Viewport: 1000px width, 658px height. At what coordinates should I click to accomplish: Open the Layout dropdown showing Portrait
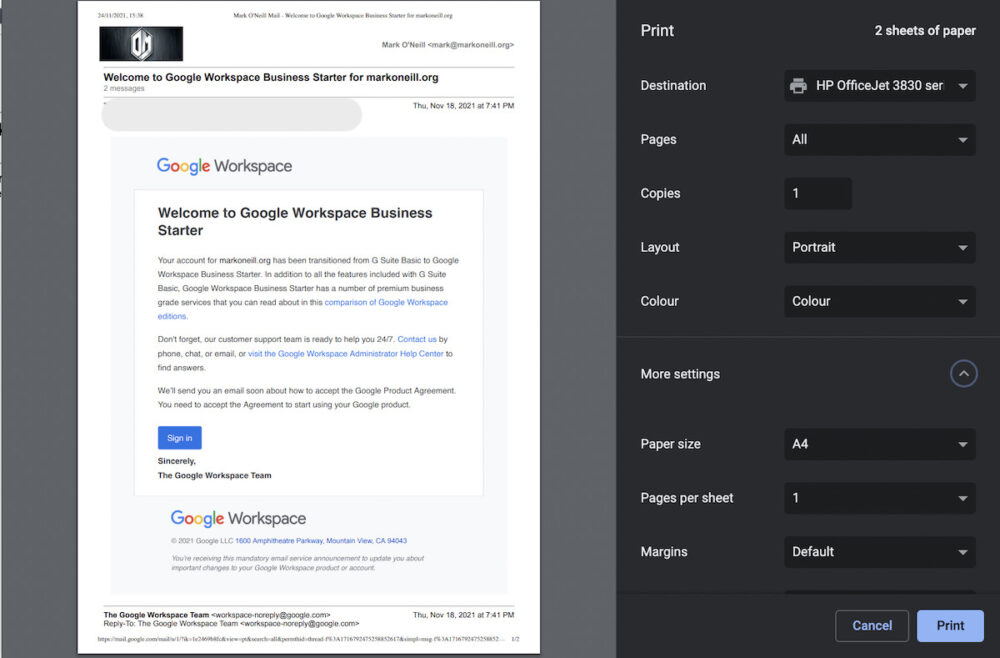879,247
